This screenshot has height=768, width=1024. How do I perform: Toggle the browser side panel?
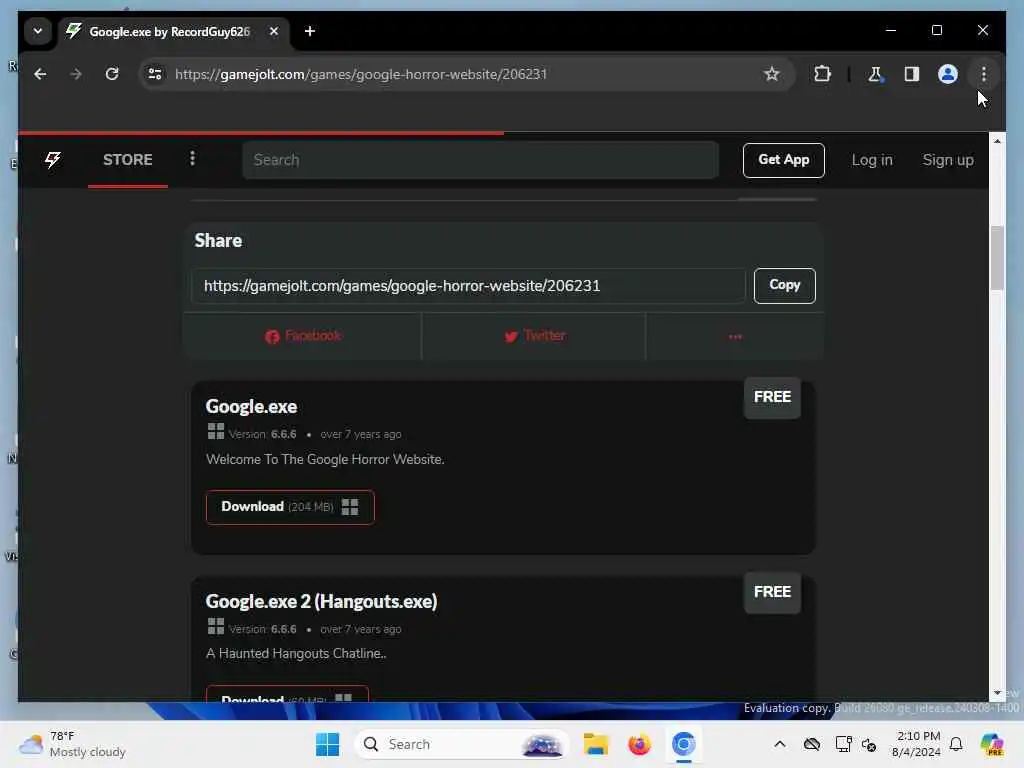point(912,74)
